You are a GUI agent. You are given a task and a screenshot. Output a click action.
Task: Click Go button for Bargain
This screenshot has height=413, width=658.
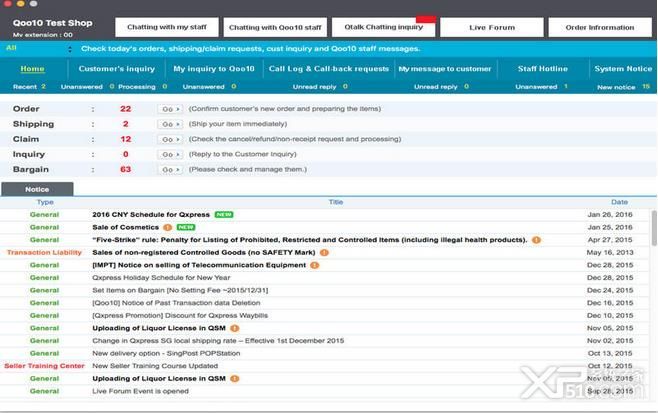[170, 170]
